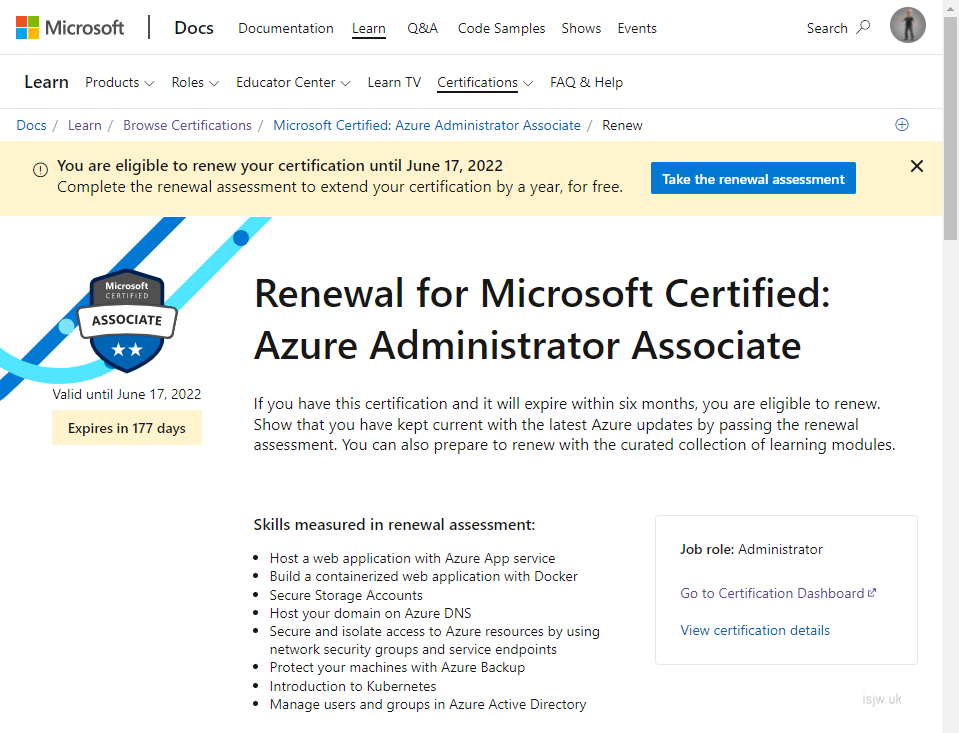Screen dimensions: 959x733
Task: Click the 'Expires in 177 days' label
Action: [127, 428]
